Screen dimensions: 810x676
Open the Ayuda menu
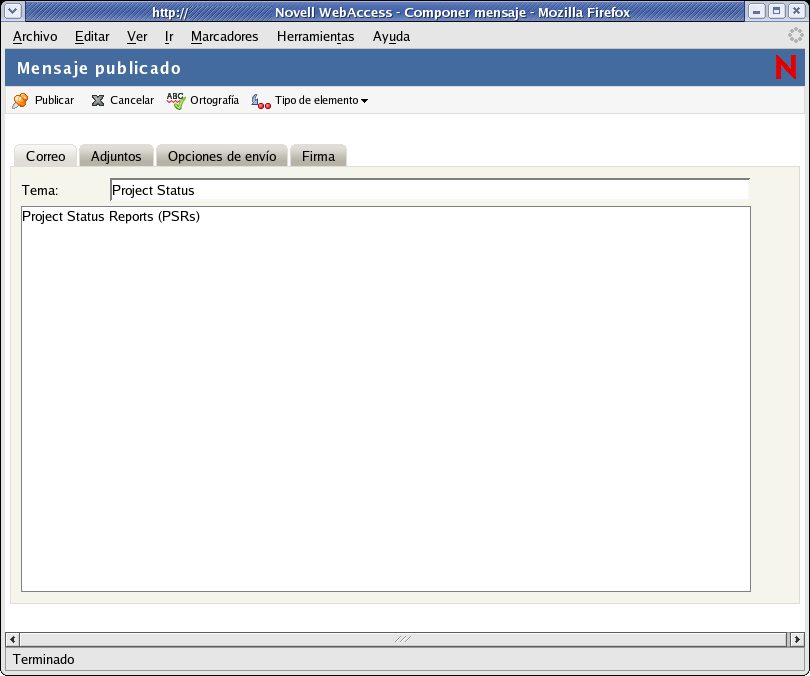[391, 37]
